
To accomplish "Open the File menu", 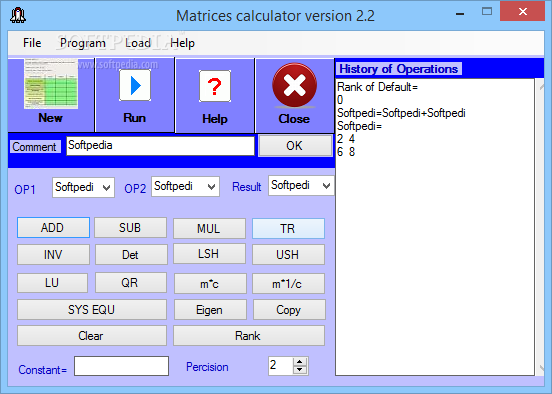I will click(32, 43).
